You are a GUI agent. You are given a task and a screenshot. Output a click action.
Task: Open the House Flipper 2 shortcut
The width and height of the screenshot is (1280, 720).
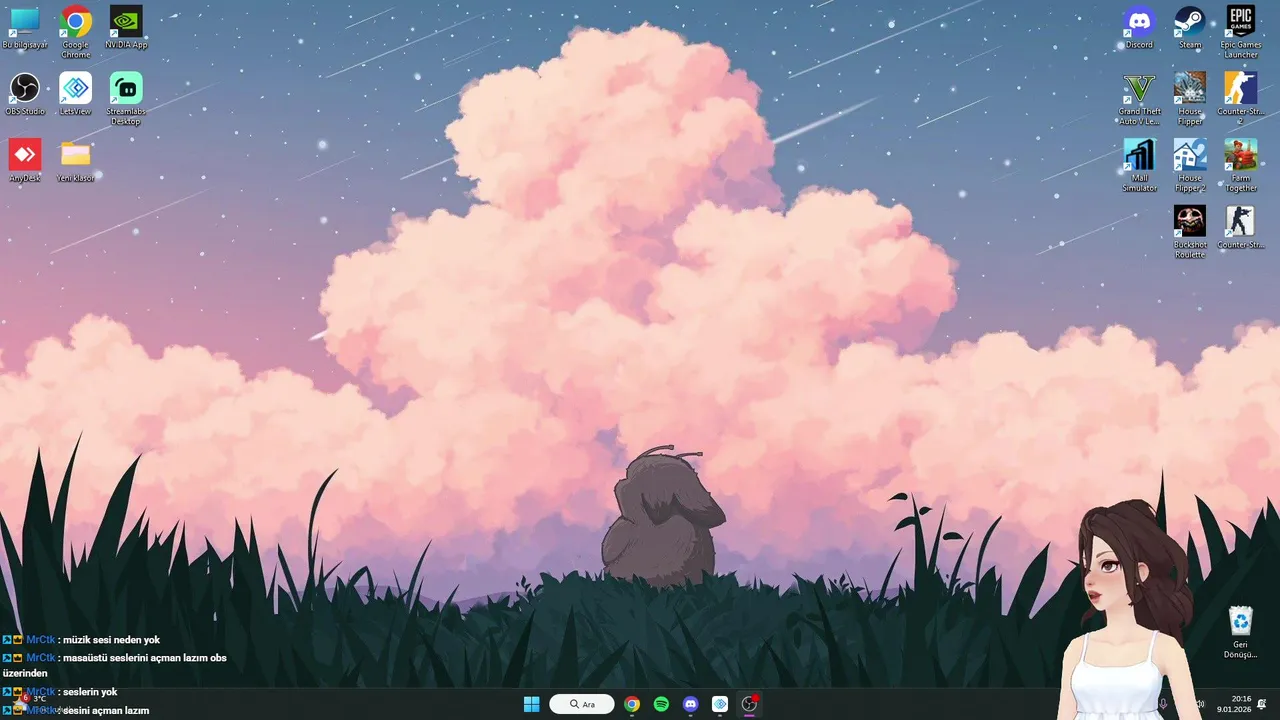1190,165
